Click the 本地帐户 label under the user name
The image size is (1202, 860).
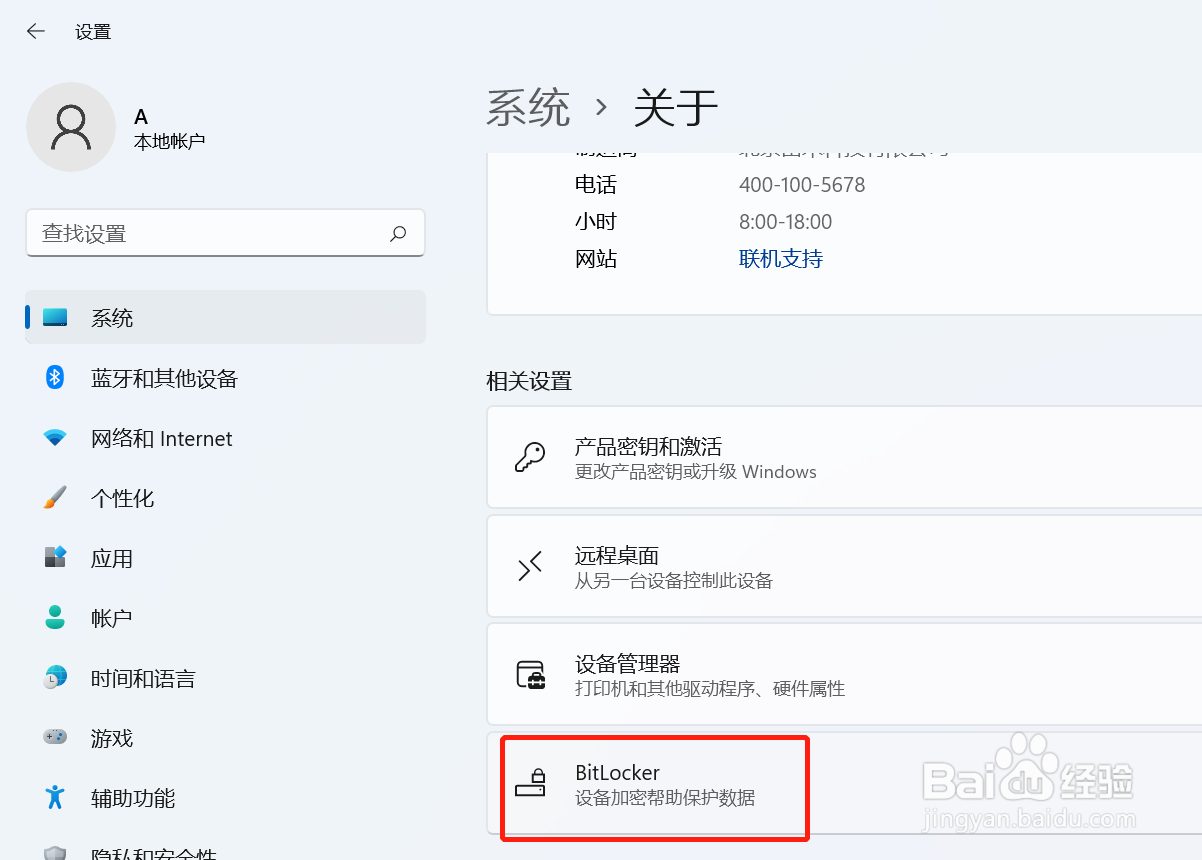click(170, 142)
